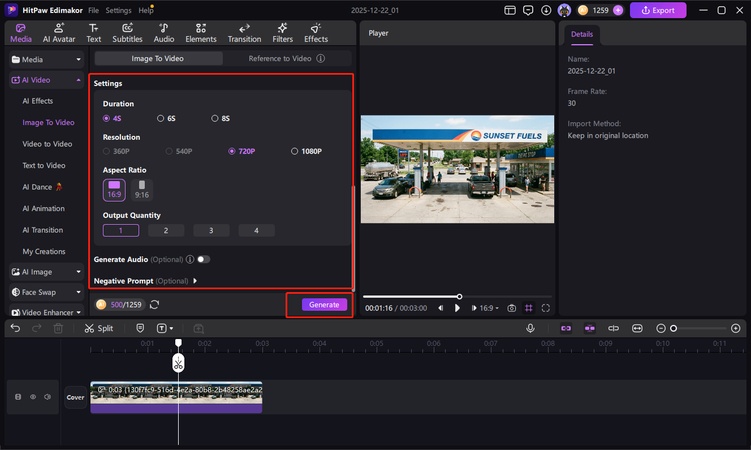Select output quantity 3
Image resolution: width=751 pixels, height=450 pixels.
click(x=211, y=231)
